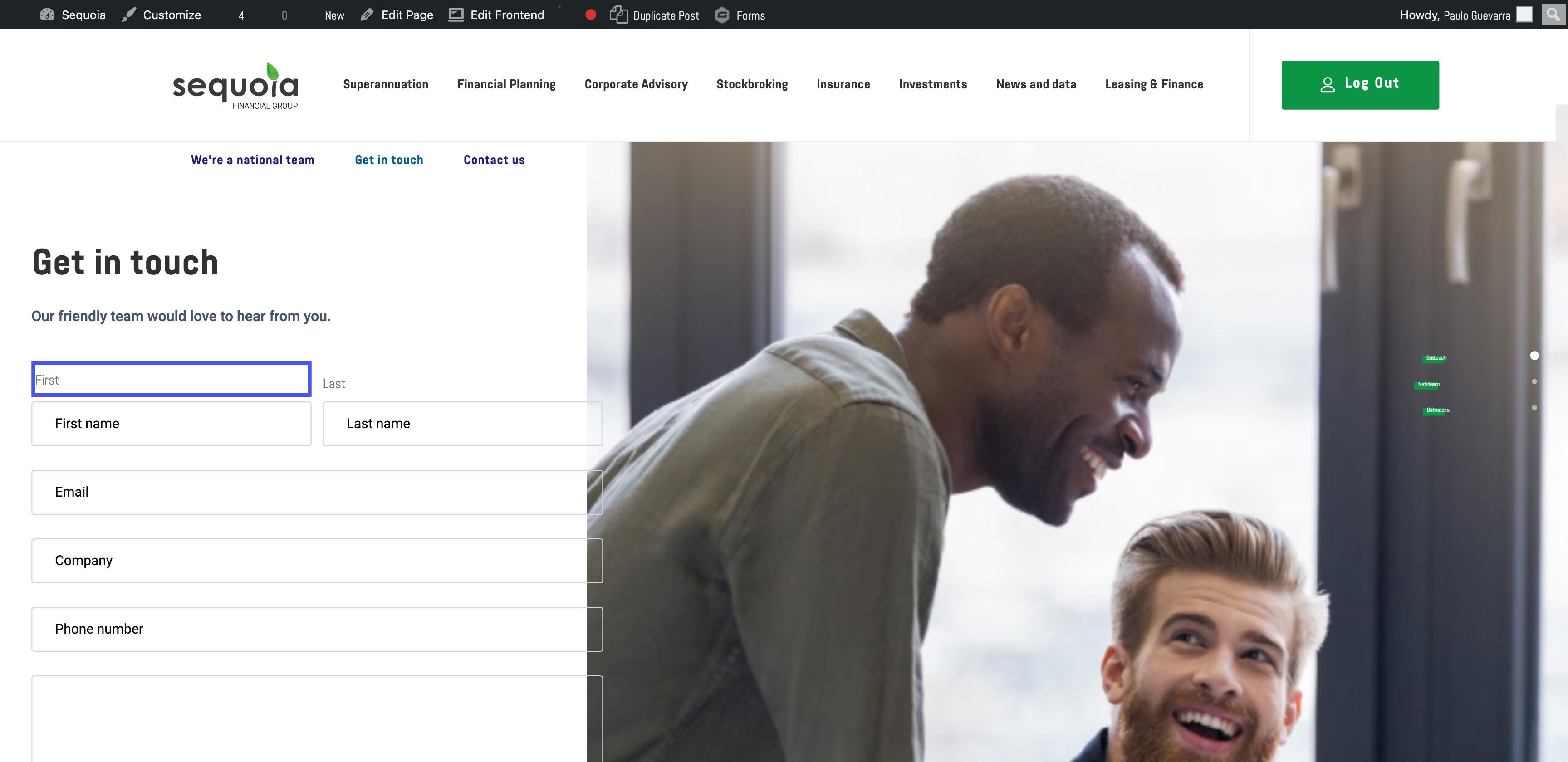Screen dimensions: 1568x762
Task: Click the red status dot in admin bar
Action: [590, 15]
